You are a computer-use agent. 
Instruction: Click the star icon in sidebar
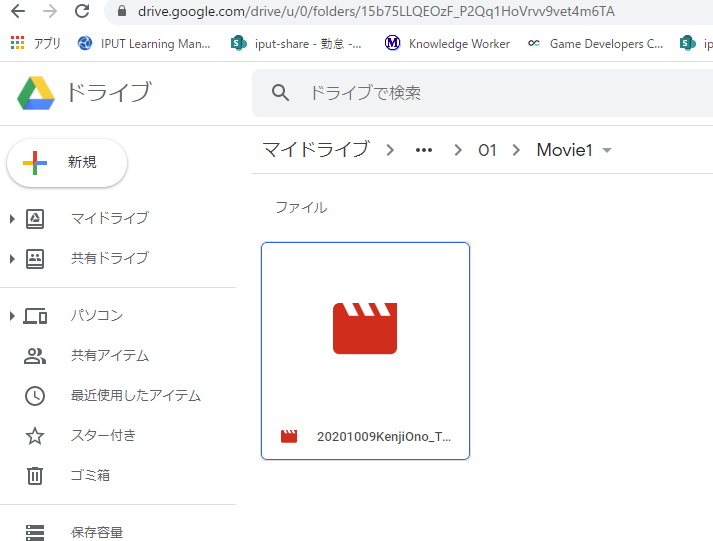(35, 436)
